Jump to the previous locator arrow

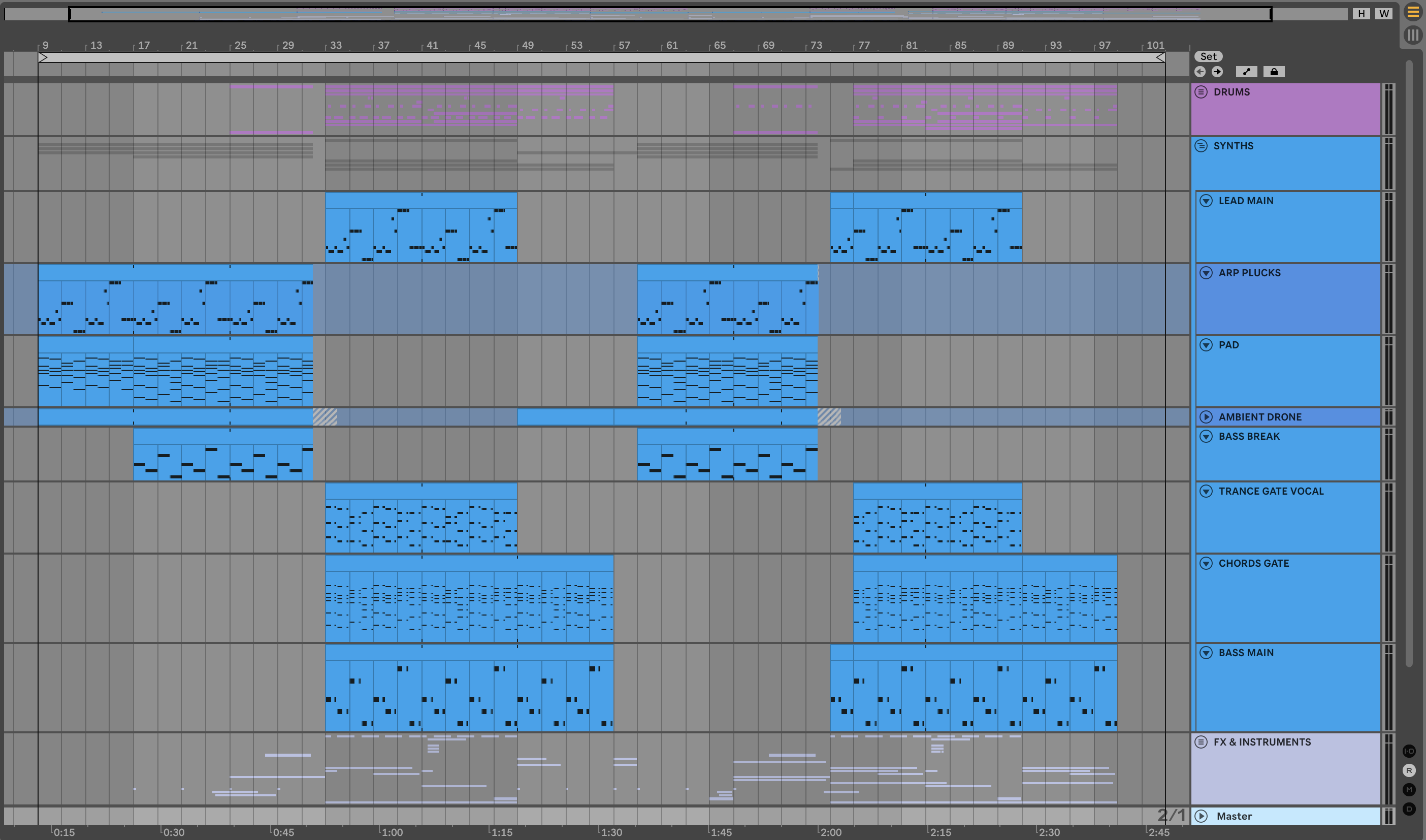(x=1200, y=71)
